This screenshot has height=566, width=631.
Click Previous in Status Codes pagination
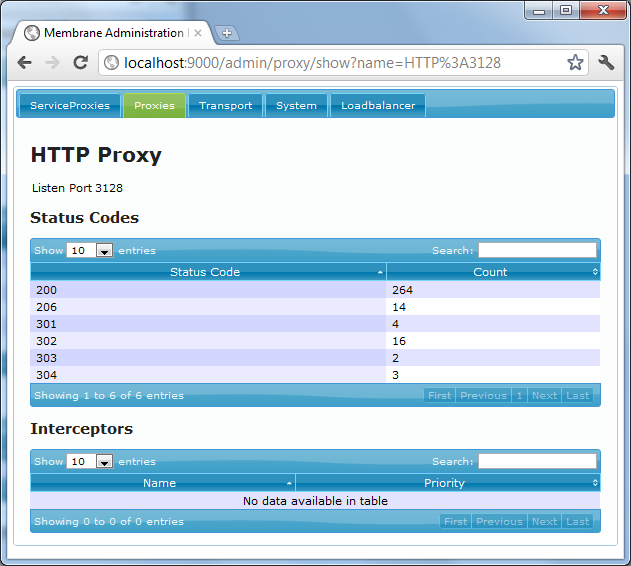click(x=483, y=396)
